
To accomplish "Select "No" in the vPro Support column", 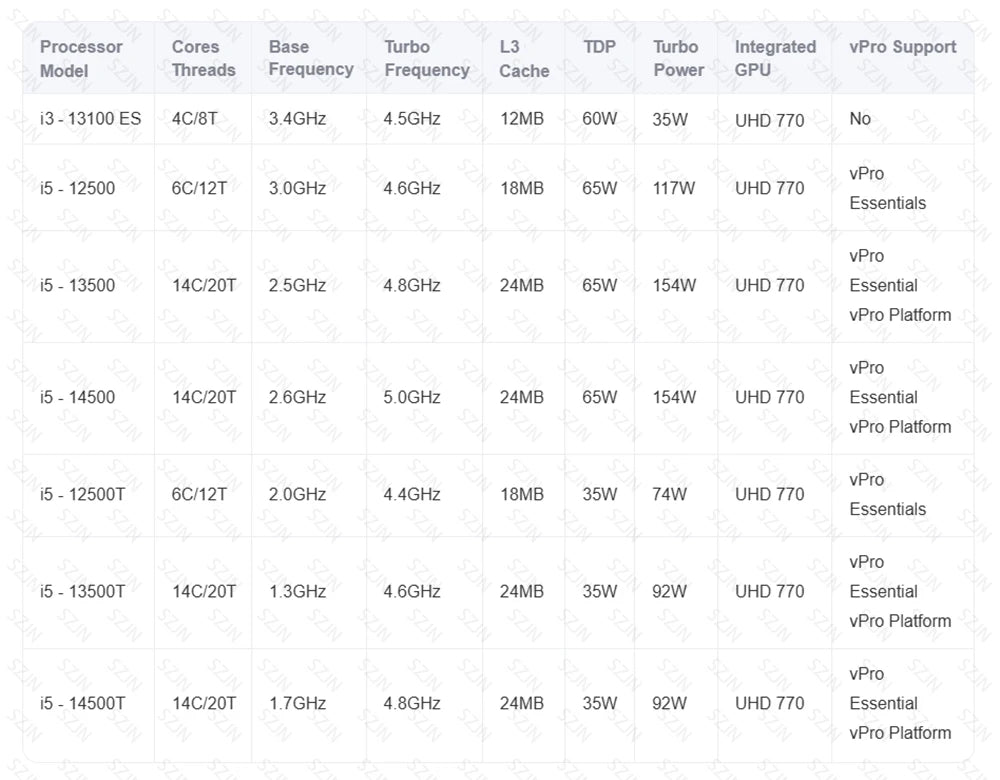I will [x=860, y=119].
